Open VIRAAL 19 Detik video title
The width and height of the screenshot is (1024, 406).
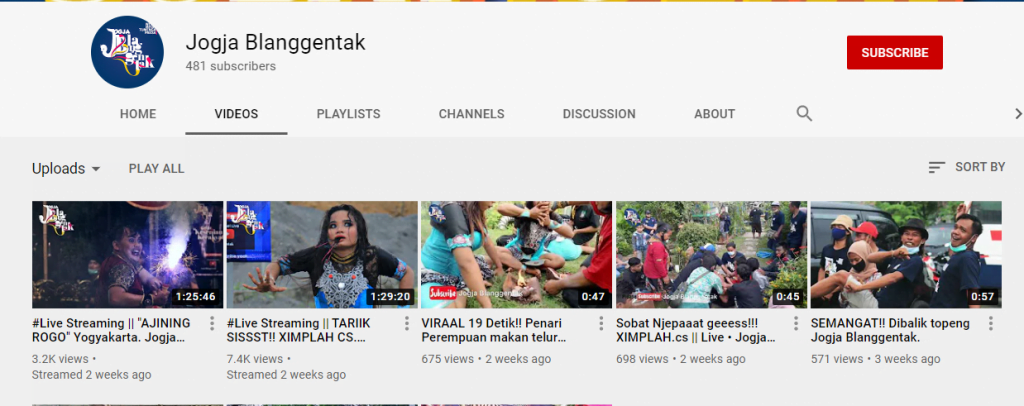(493, 330)
